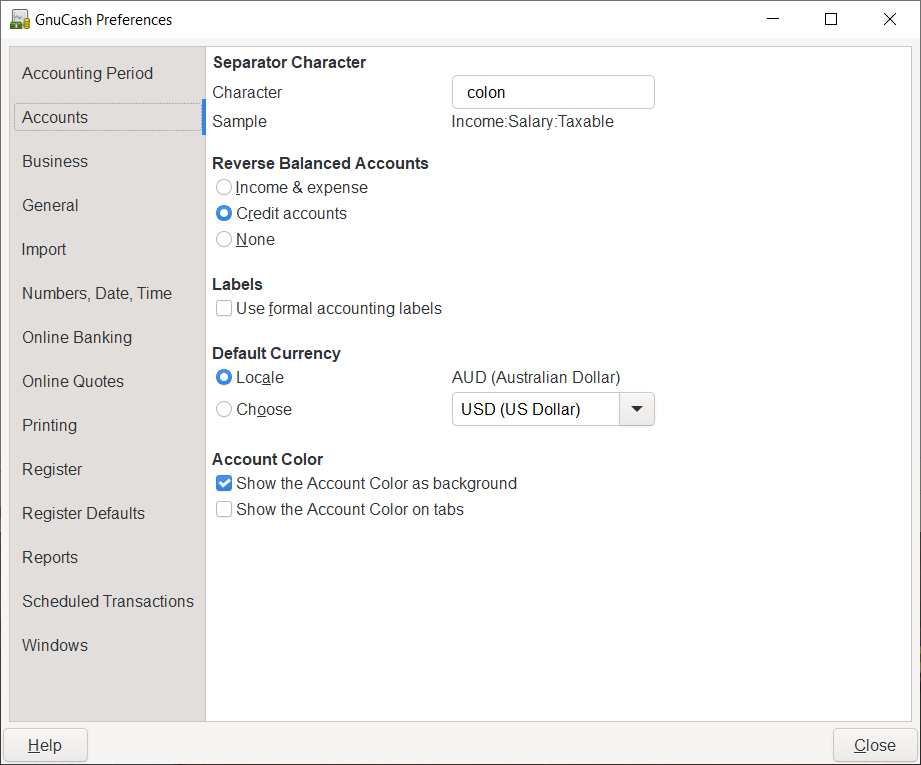Click the USD (US Dollar) combo box

[x=536, y=409]
